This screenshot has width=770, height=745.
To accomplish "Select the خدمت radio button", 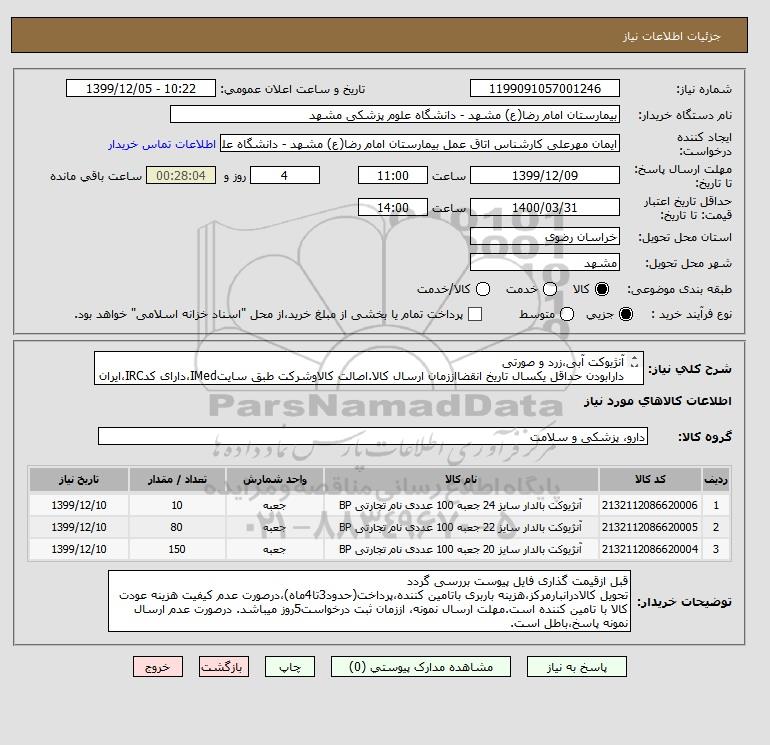I will pyautogui.click(x=550, y=289).
